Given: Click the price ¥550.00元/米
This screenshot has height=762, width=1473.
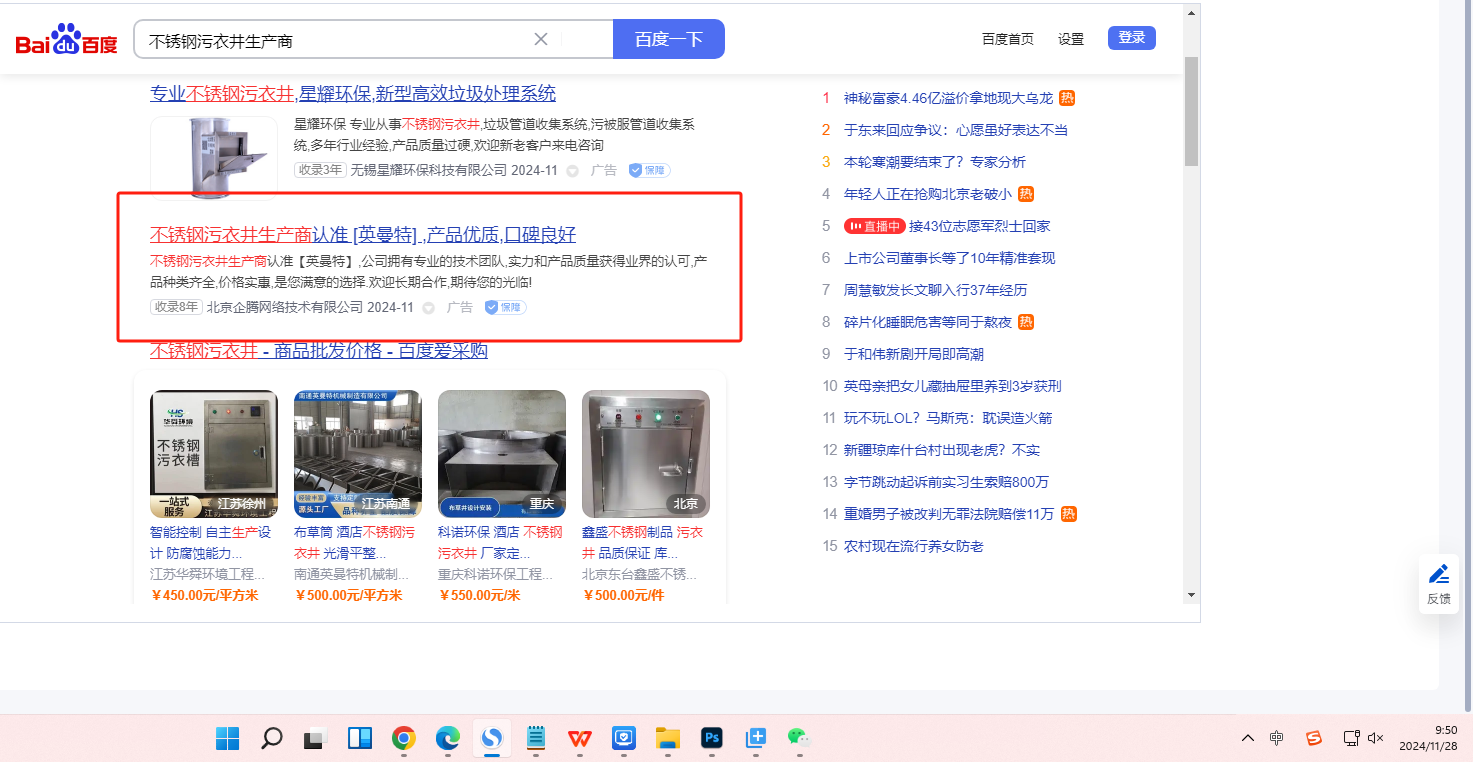Looking at the screenshot, I should coord(479,595).
